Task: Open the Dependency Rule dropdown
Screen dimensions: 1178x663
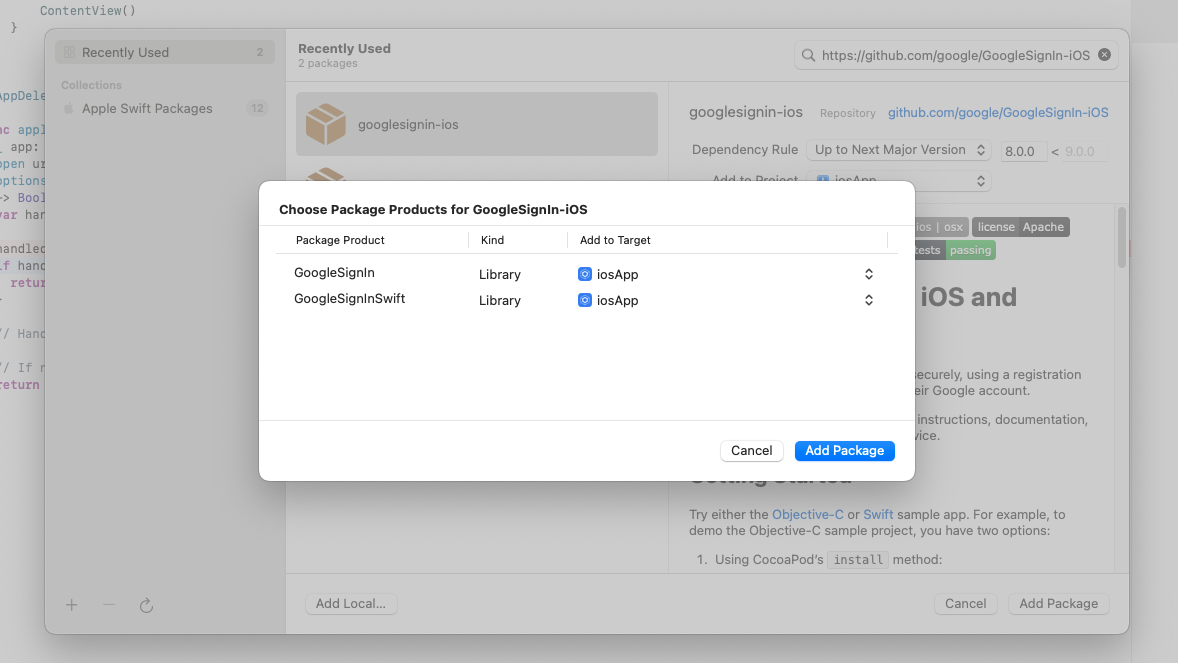Action: click(x=899, y=150)
